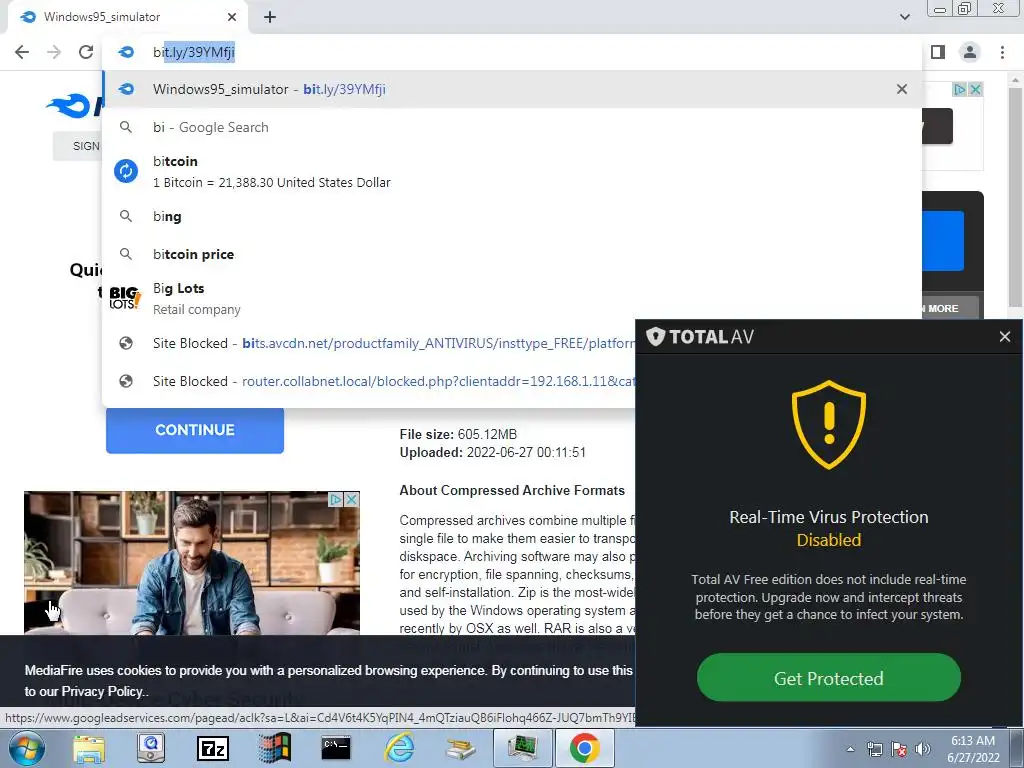Launch 7-Zip from the taskbar
This screenshot has width=1024, height=768.
pos(213,748)
